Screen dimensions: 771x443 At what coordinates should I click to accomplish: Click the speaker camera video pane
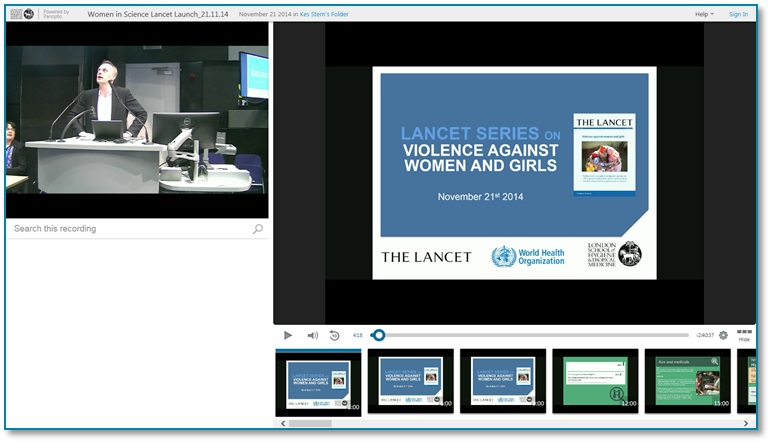137,119
